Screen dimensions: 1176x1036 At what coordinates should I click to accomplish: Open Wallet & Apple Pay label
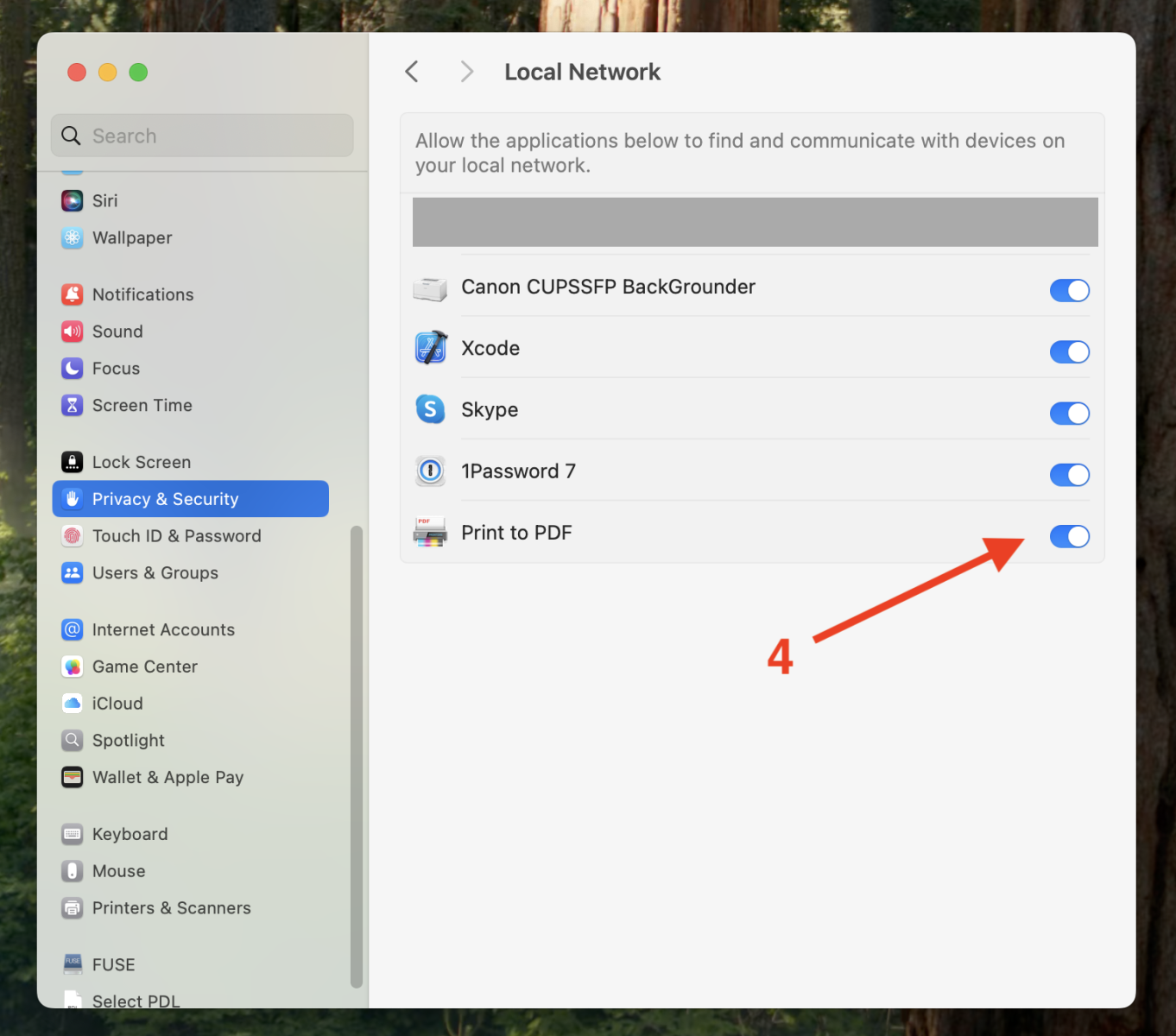click(168, 778)
